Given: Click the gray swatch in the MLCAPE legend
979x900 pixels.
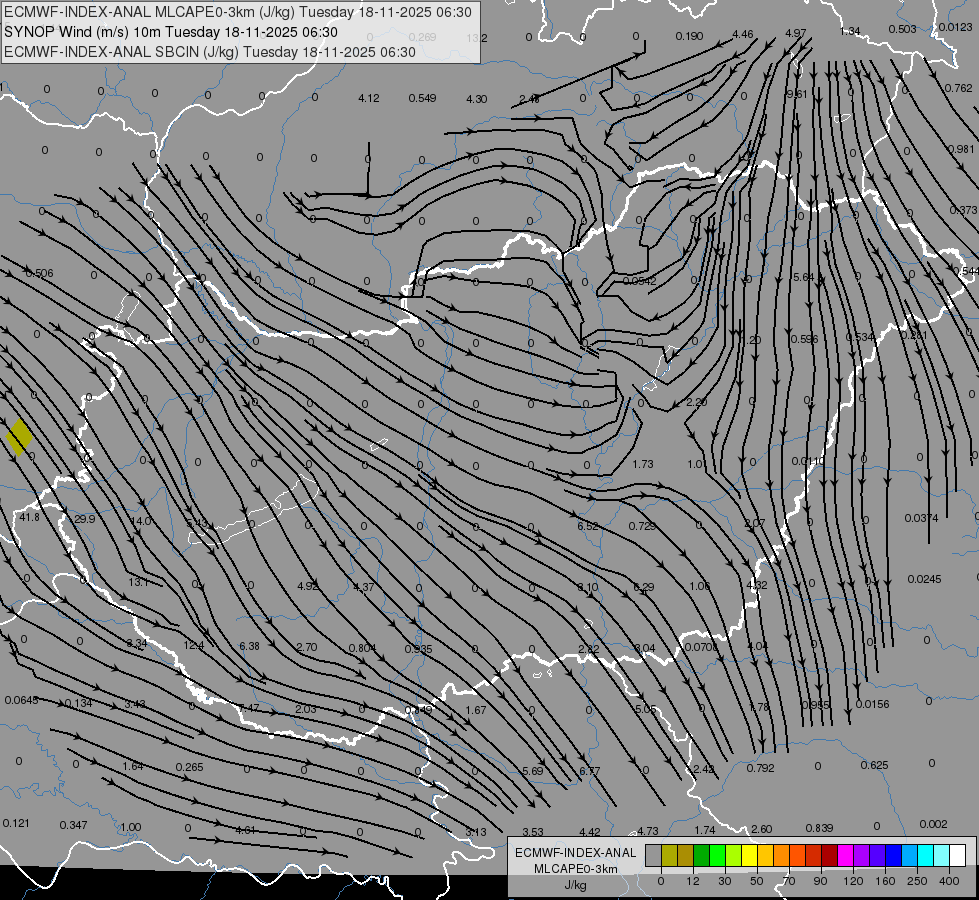Looking at the screenshot, I should [654, 855].
